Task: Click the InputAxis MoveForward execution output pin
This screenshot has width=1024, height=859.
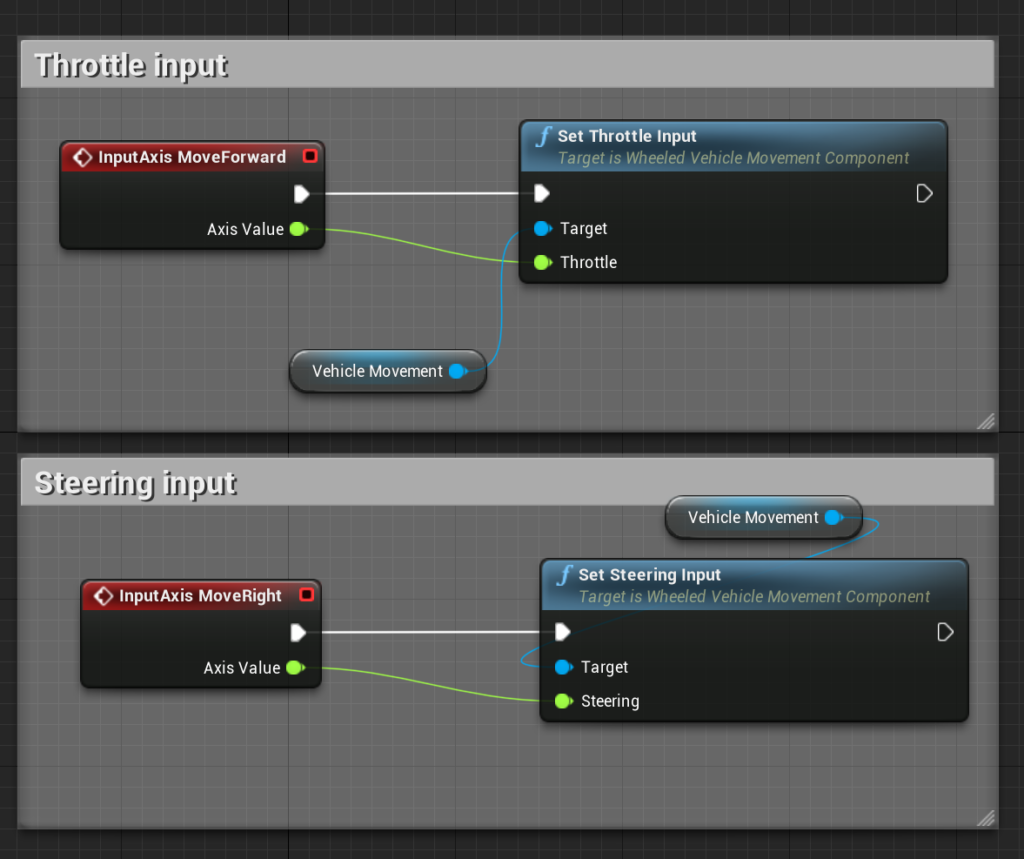Action: [x=301, y=194]
